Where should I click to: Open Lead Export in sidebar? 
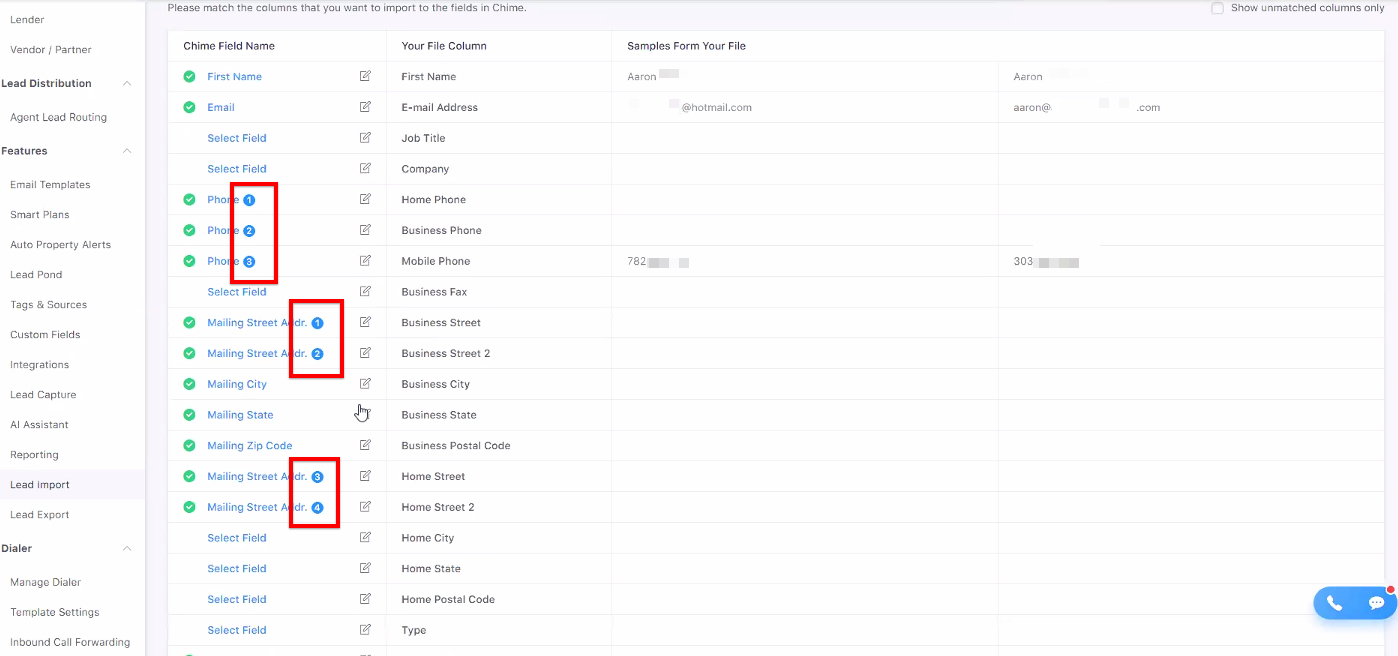pyautogui.click(x=40, y=515)
